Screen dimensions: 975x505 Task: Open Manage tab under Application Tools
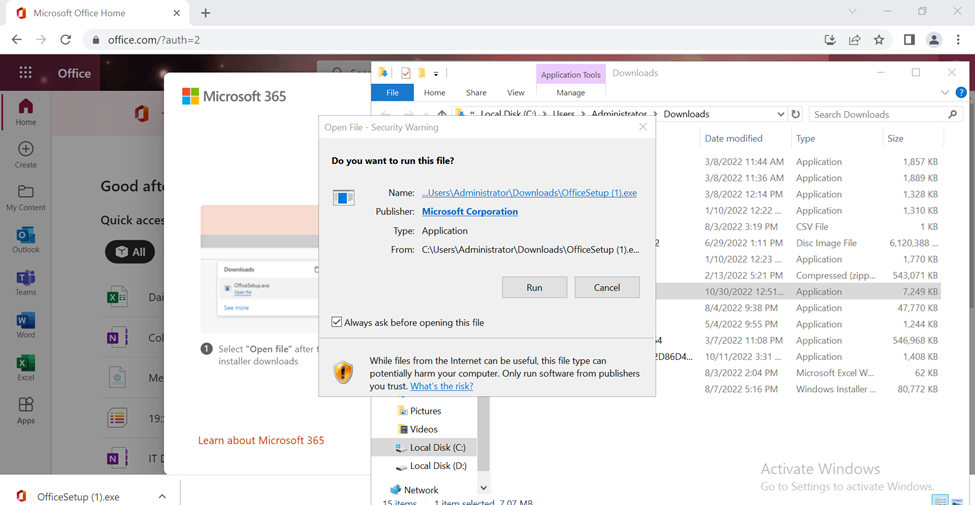[x=571, y=93]
